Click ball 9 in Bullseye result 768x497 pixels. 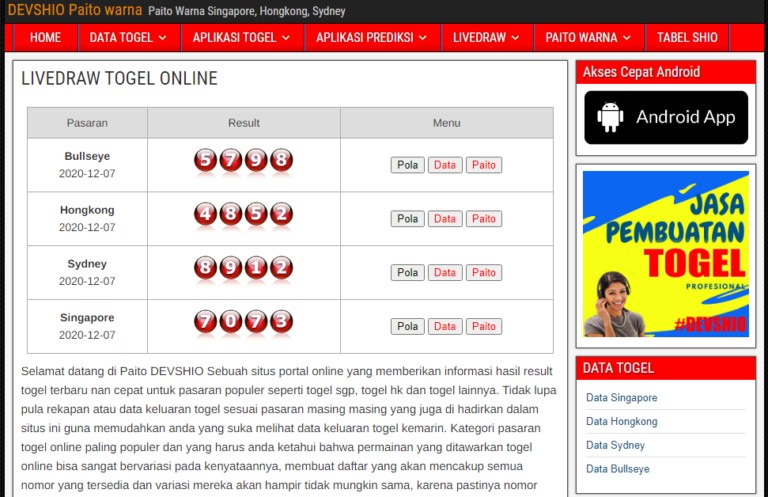tap(256, 160)
